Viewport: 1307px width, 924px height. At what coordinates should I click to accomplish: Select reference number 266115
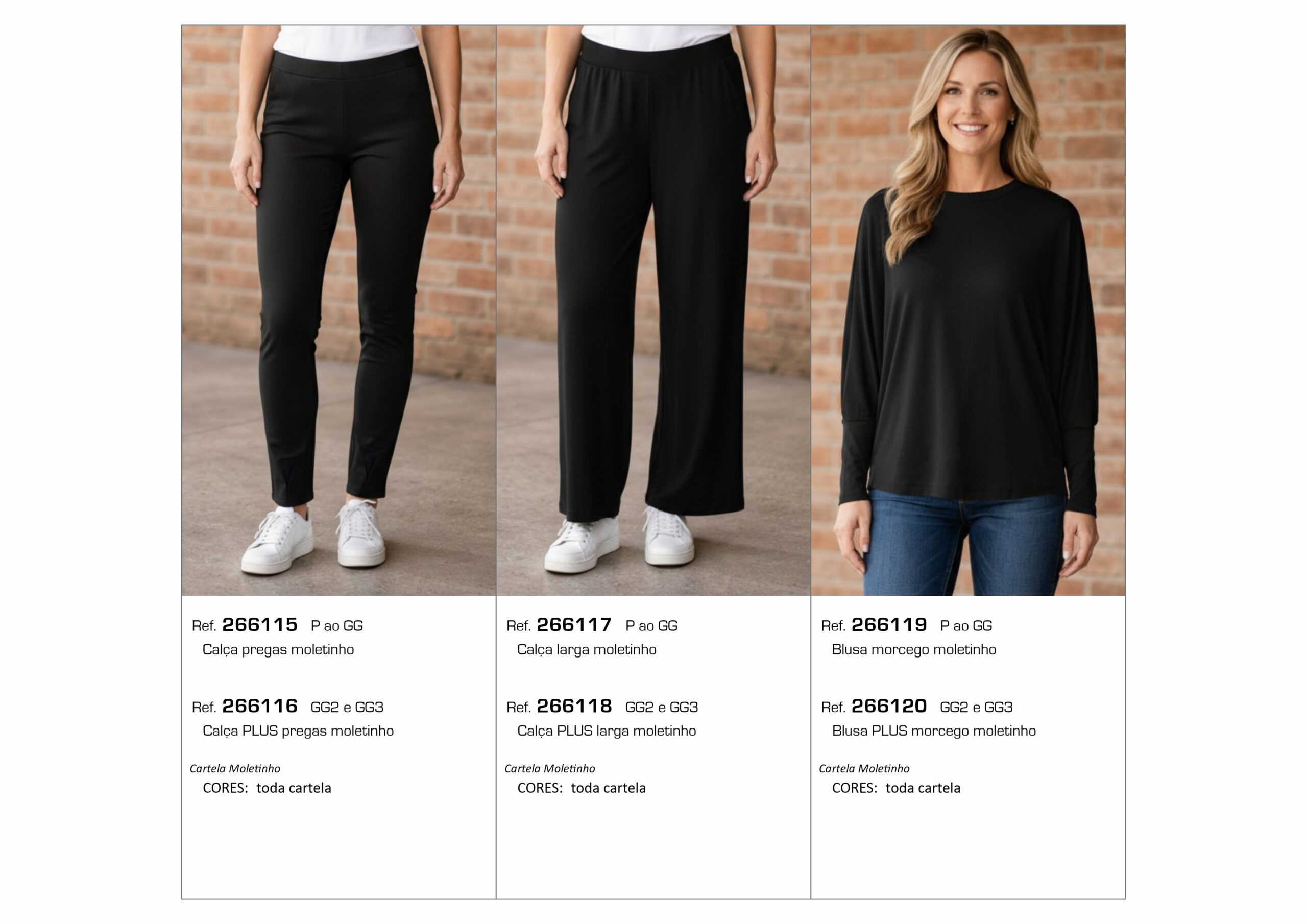coord(260,624)
